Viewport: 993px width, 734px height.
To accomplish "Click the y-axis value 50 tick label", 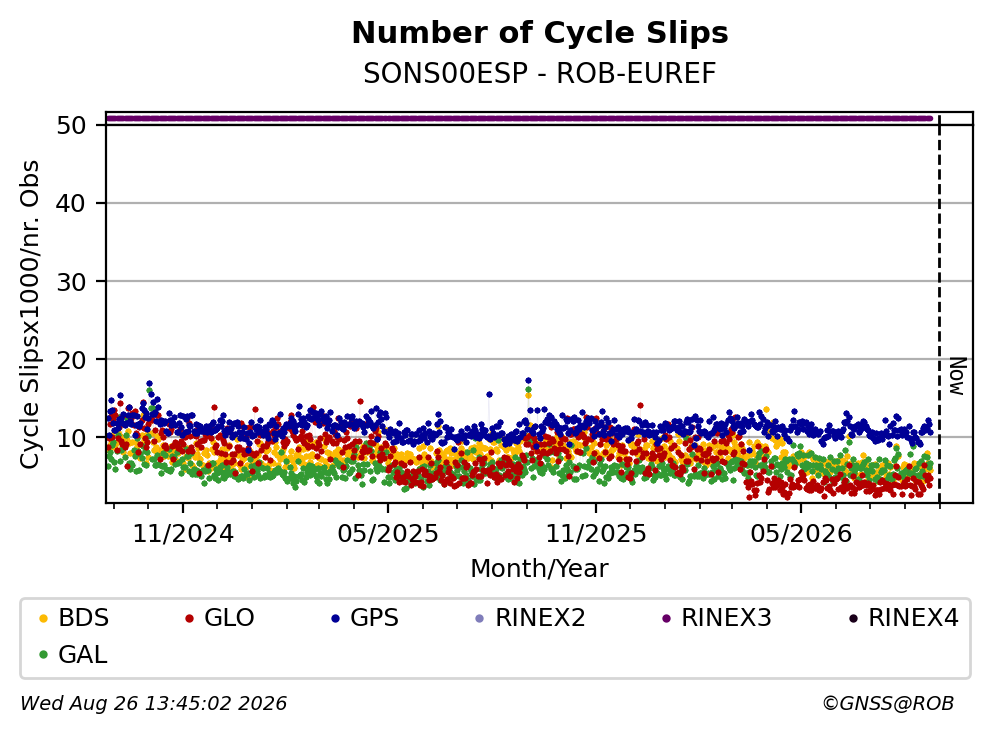I will [71, 125].
